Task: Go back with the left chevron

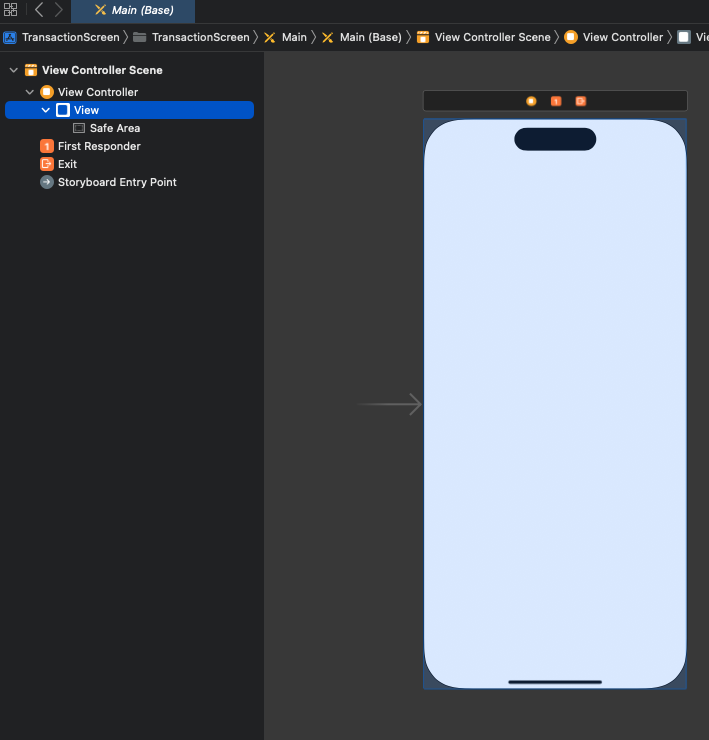Action: tap(39, 9)
